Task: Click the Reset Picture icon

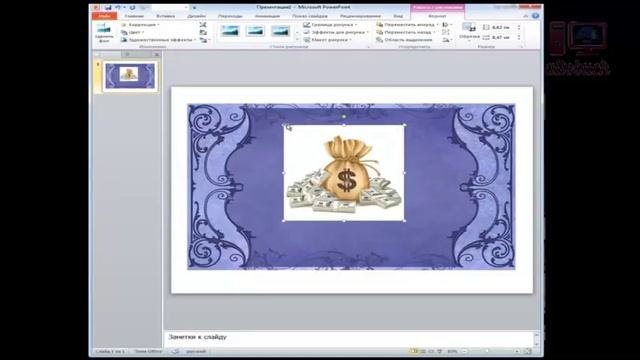Action: [204, 40]
